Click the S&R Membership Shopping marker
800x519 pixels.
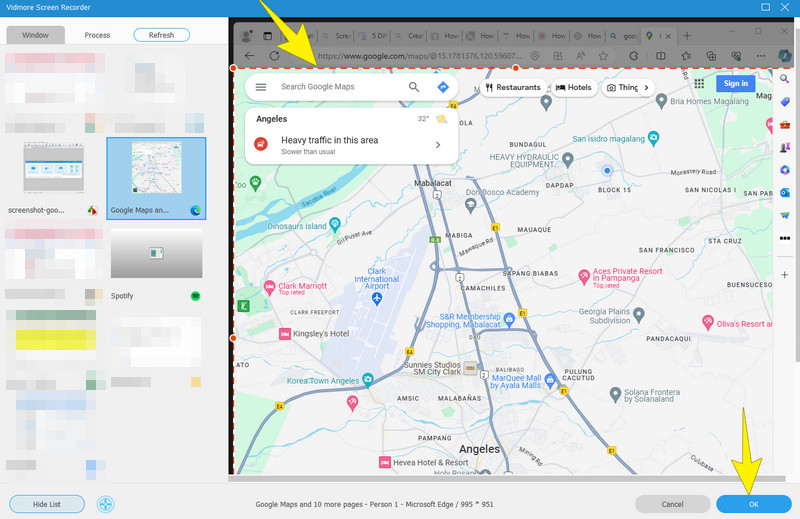coord(508,319)
